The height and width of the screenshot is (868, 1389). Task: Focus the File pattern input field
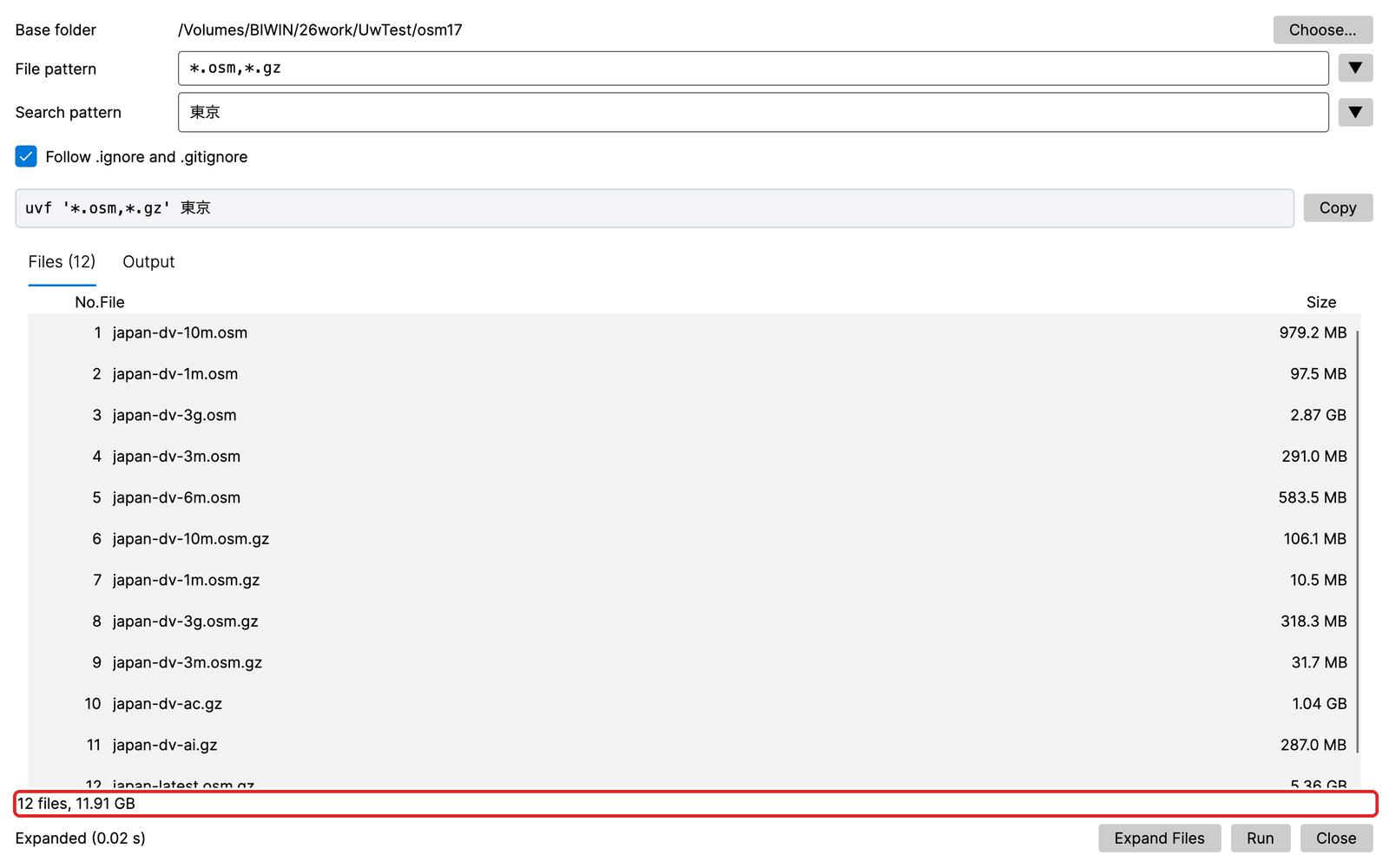753,68
